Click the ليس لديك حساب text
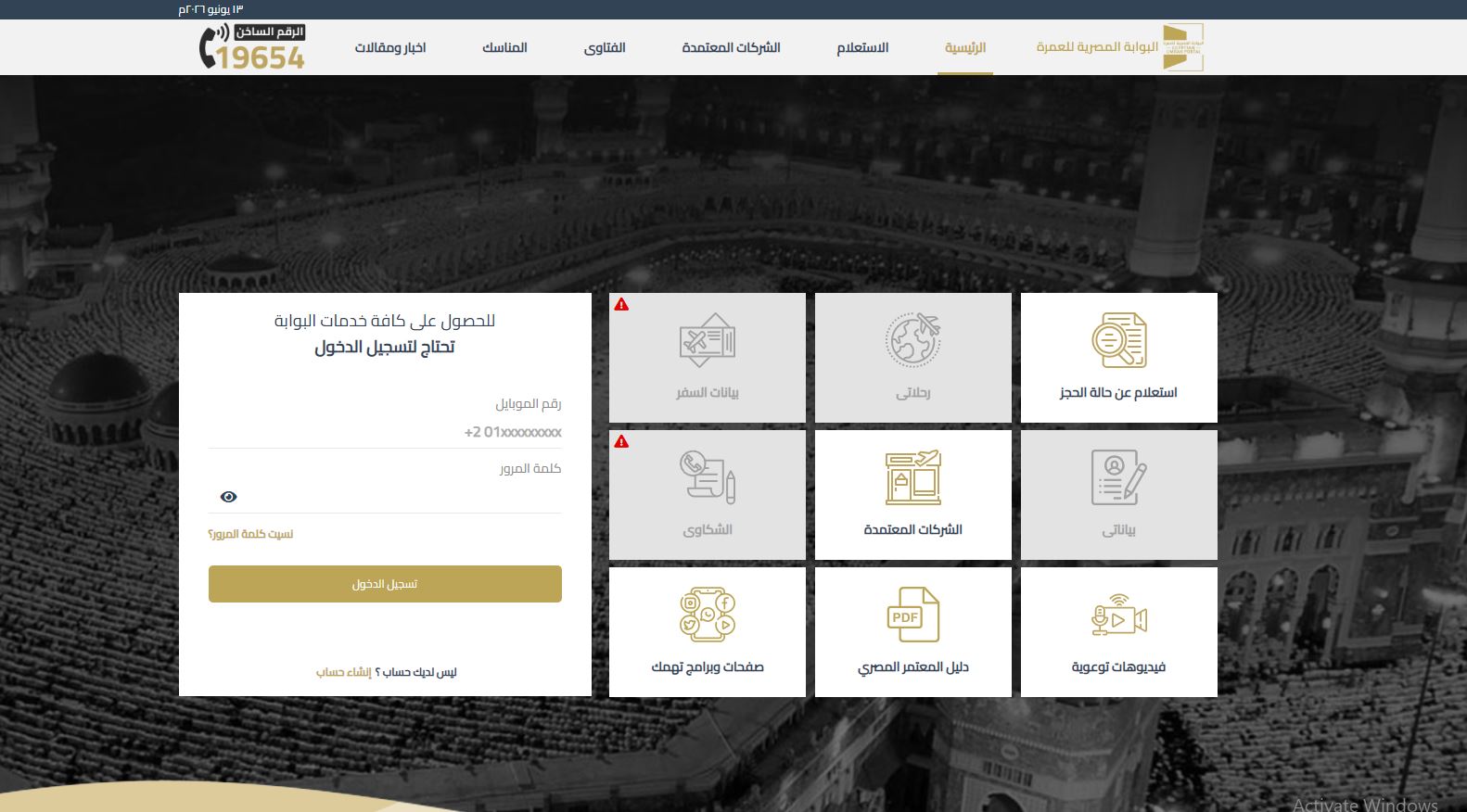Viewport: 1467px width, 812px height. [416, 672]
